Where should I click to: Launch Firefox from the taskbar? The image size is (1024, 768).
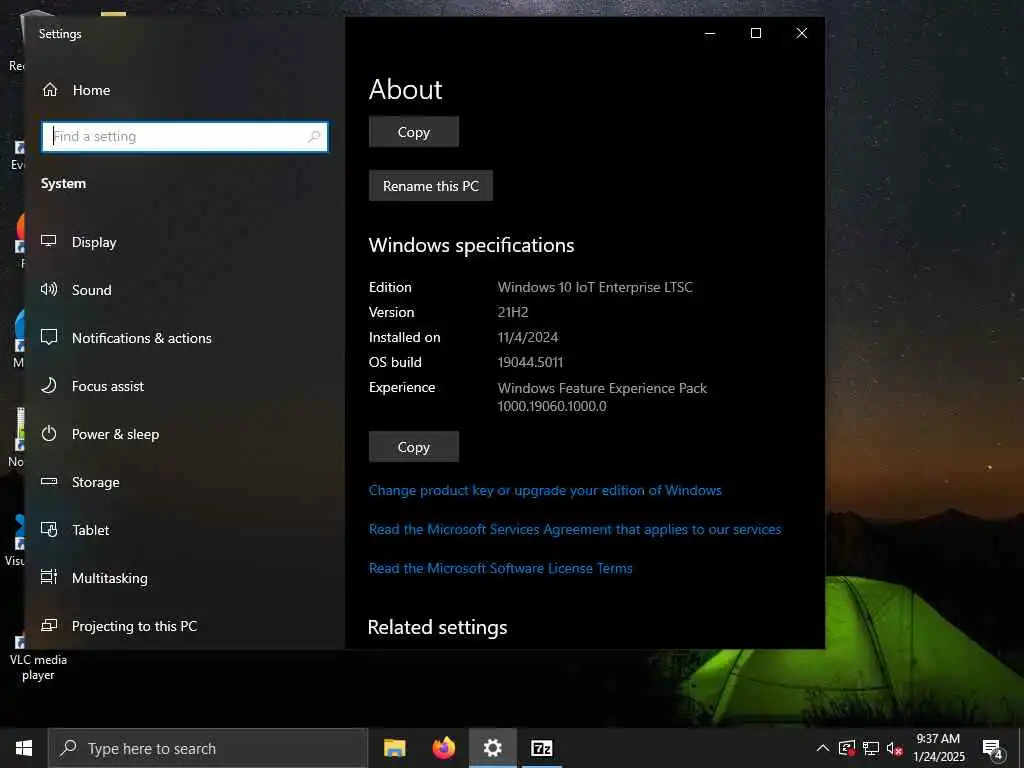pos(444,748)
